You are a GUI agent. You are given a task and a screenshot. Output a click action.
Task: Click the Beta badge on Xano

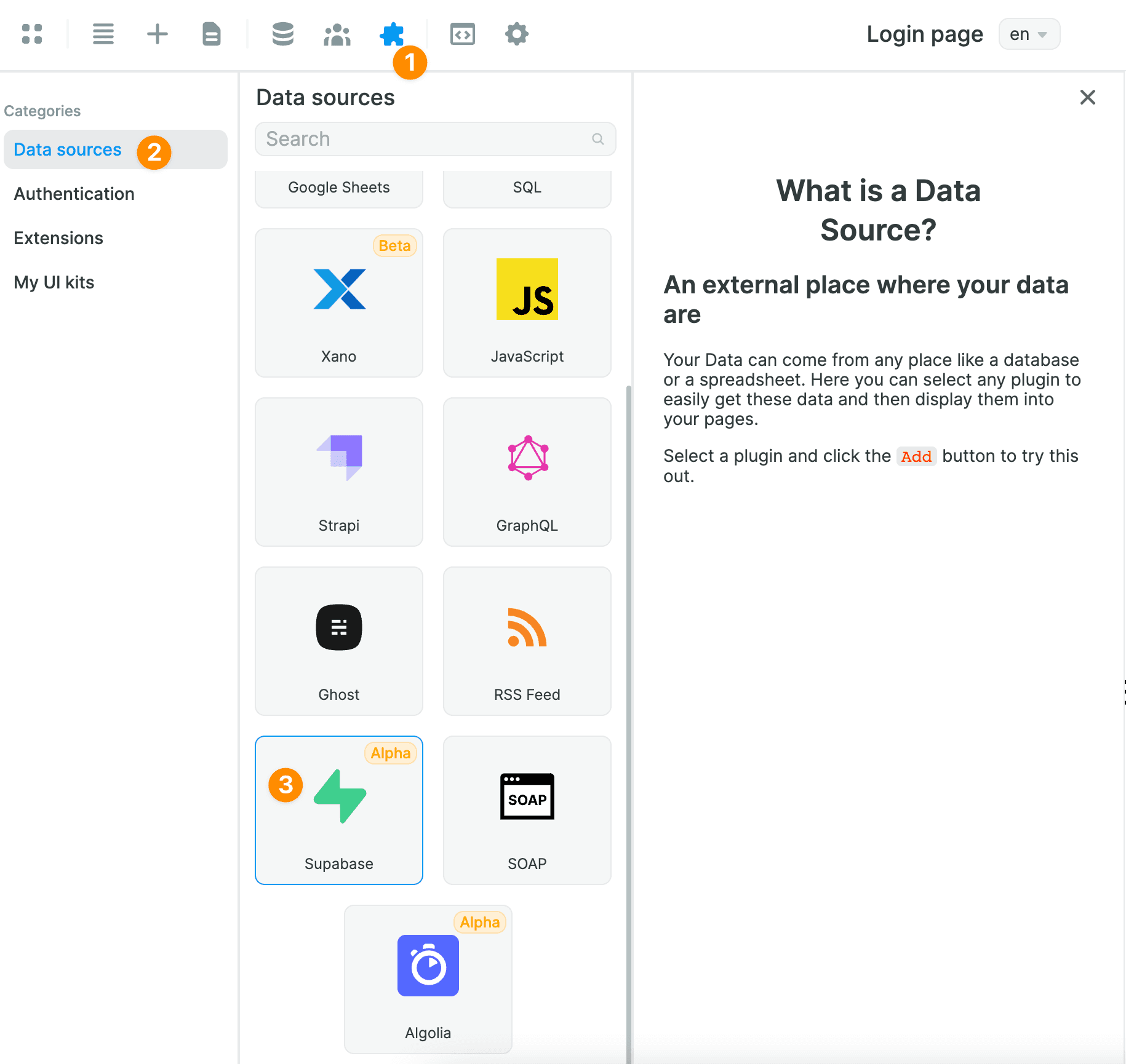click(394, 245)
